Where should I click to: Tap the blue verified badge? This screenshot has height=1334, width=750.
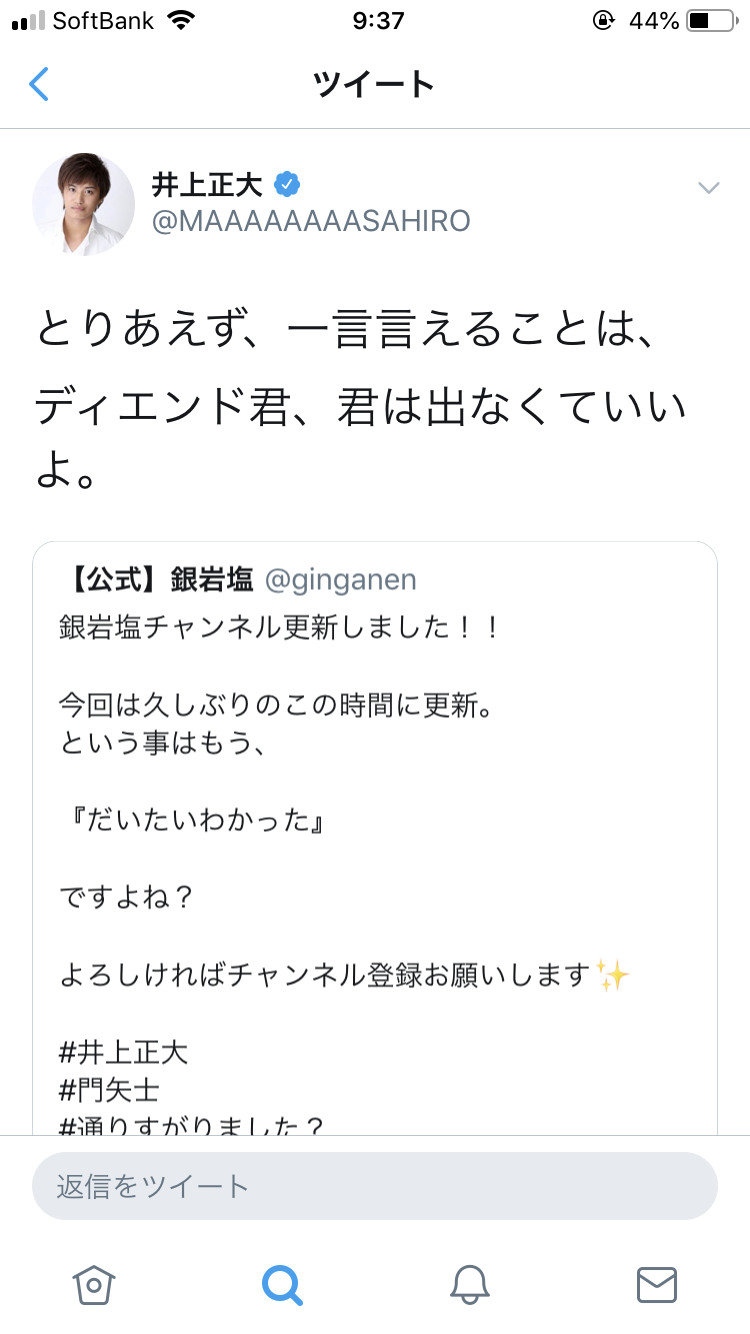click(288, 185)
